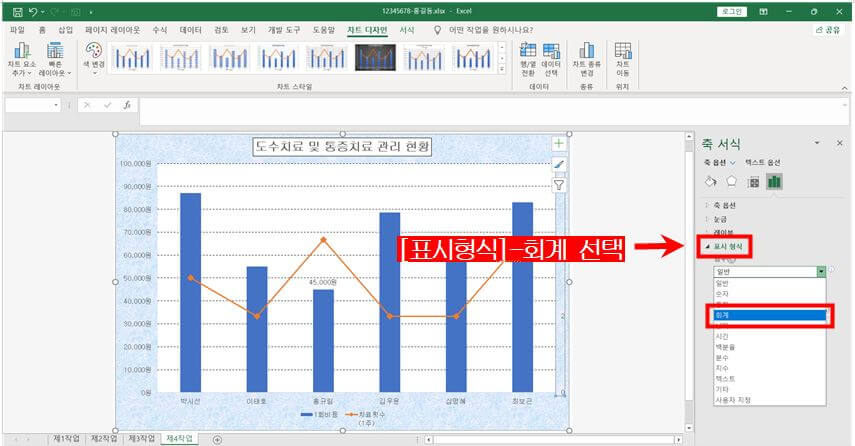Screen dimensions: 855x446
Task: Click the chart styles brush button
Action: (x=559, y=164)
